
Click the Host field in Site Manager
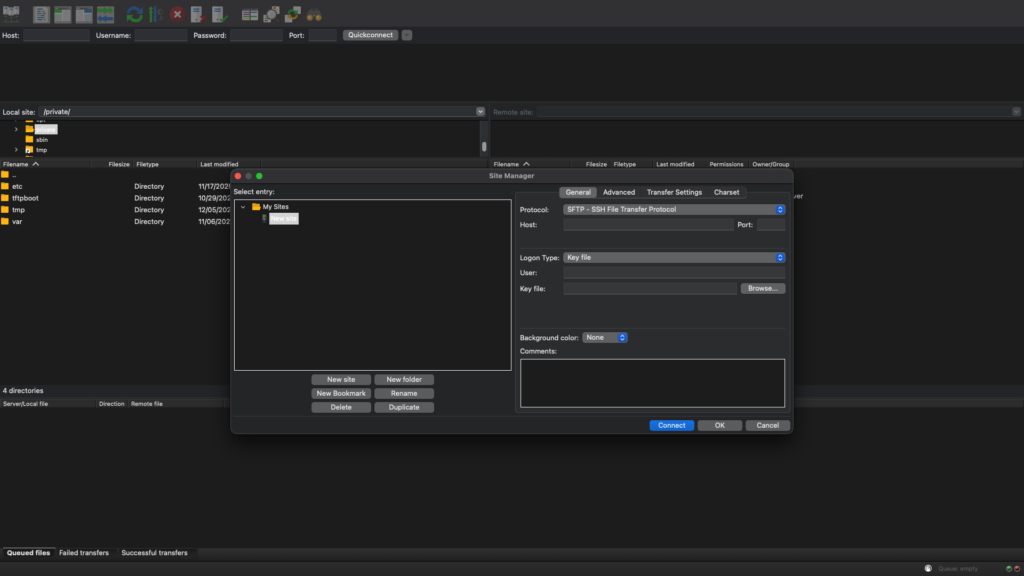[648, 225]
